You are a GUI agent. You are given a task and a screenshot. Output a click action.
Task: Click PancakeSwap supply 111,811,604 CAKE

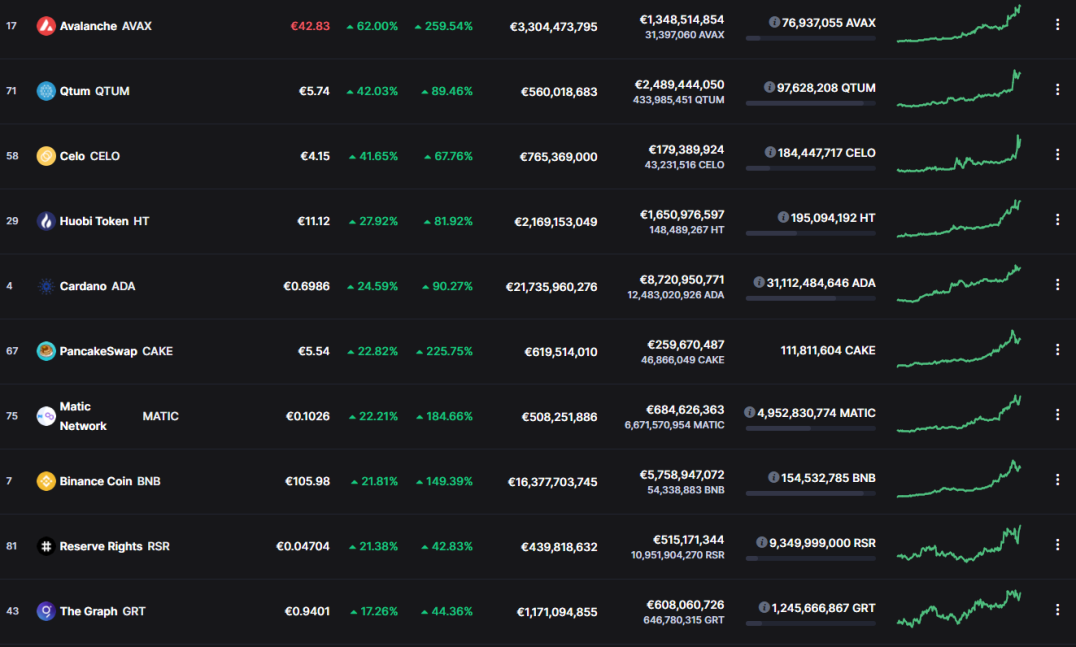828,351
